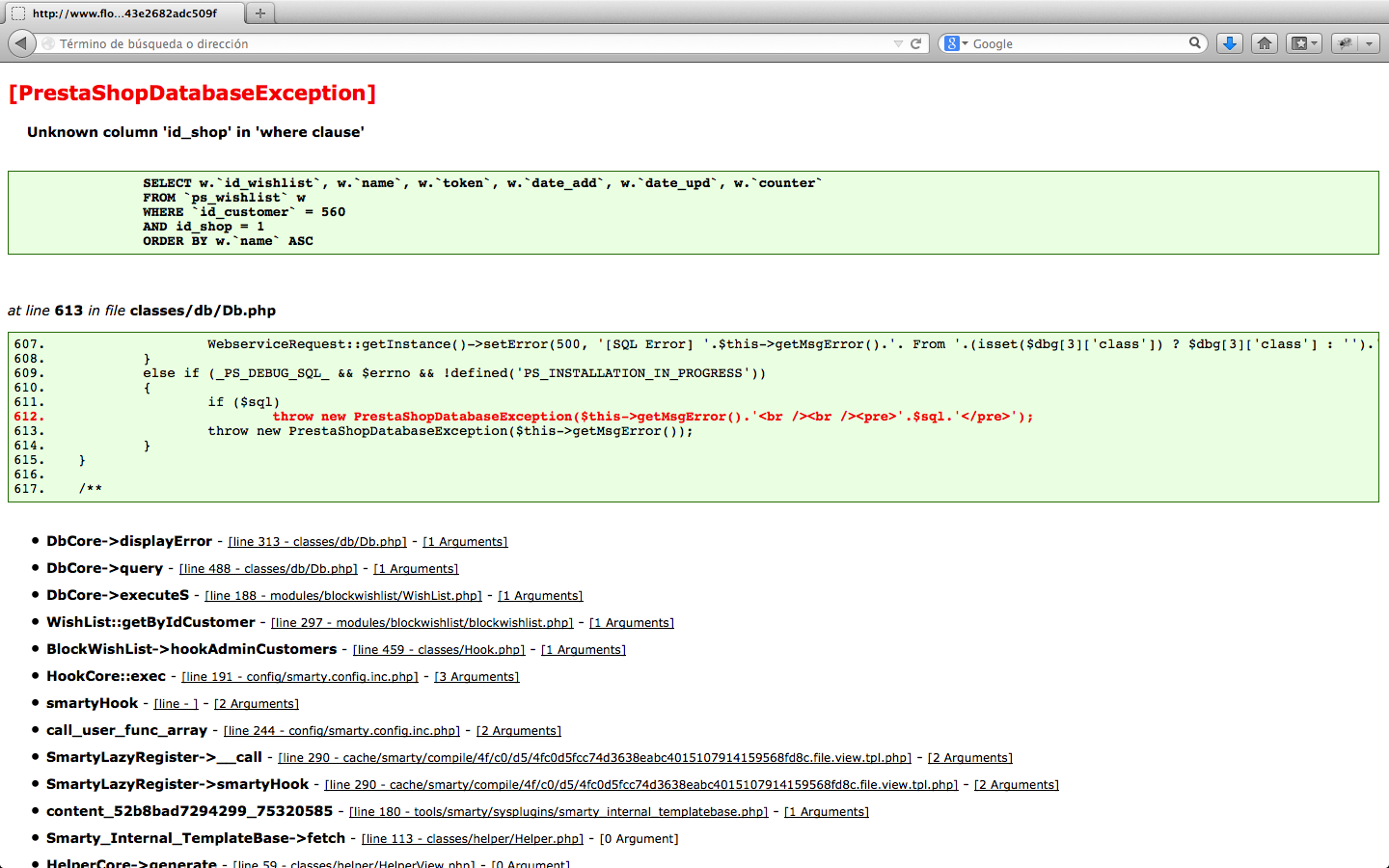Open link line 459 - classes/Hook.php
This screenshot has height=868, width=1389.
coord(439,650)
